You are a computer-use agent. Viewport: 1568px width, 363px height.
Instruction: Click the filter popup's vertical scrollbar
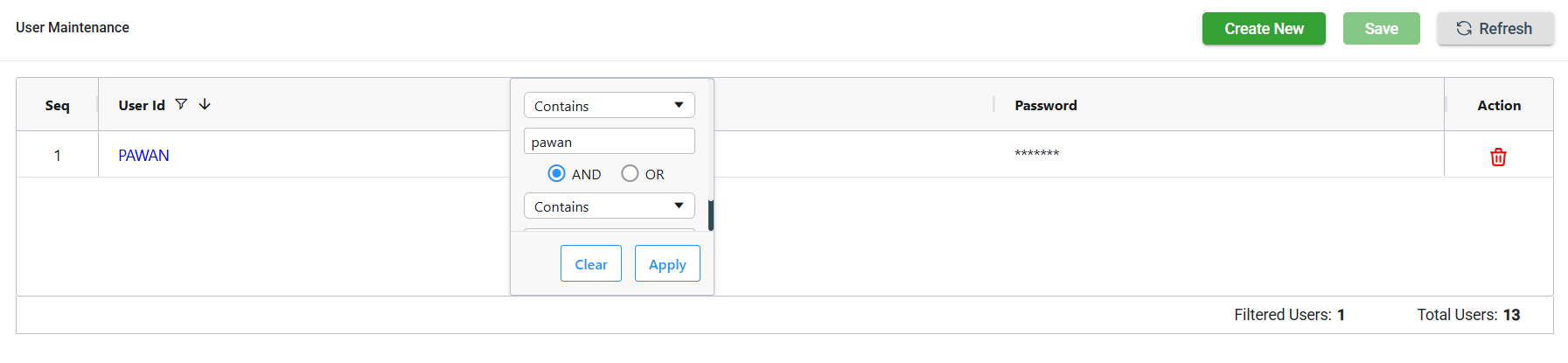(x=711, y=214)
